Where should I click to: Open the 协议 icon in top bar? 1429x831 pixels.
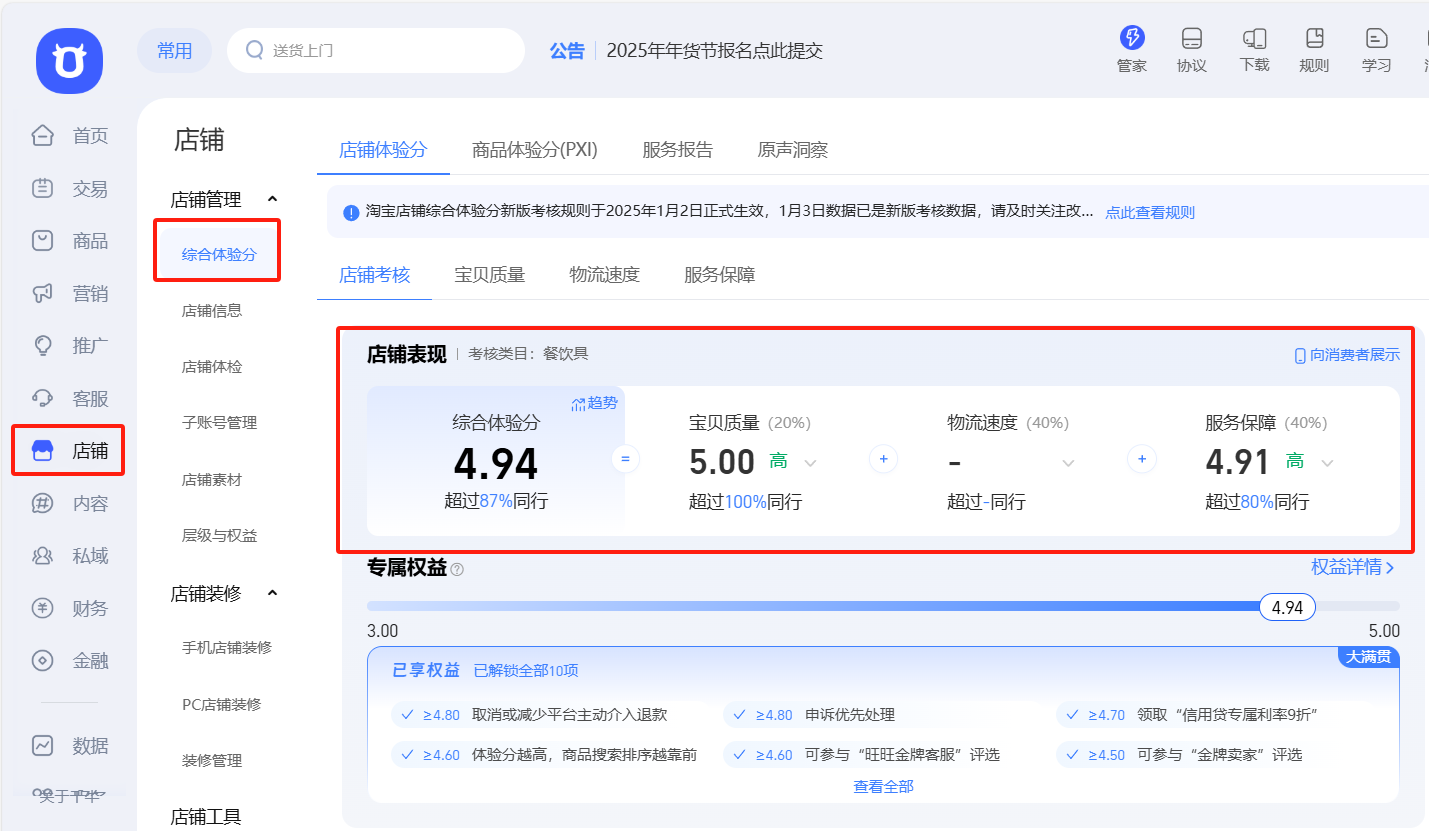point(1191,39)
